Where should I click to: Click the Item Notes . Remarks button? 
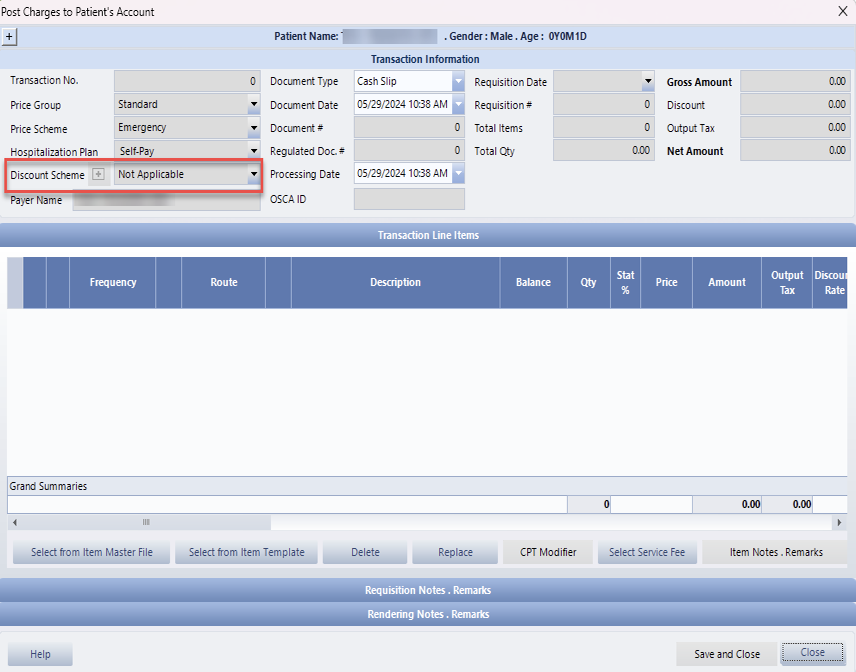point(776,552)
